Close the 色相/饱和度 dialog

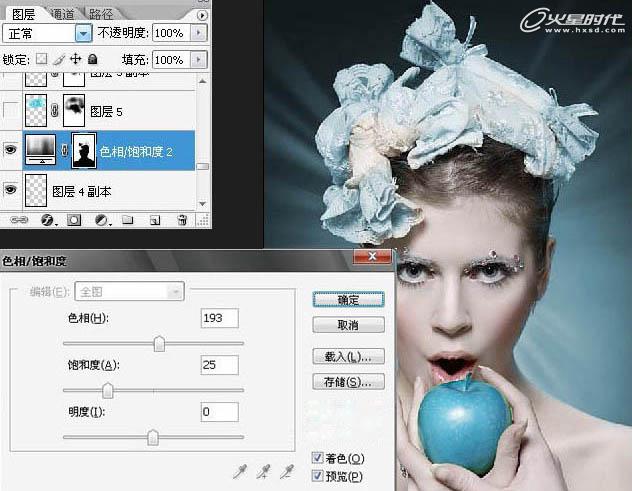tap(372, 256)
